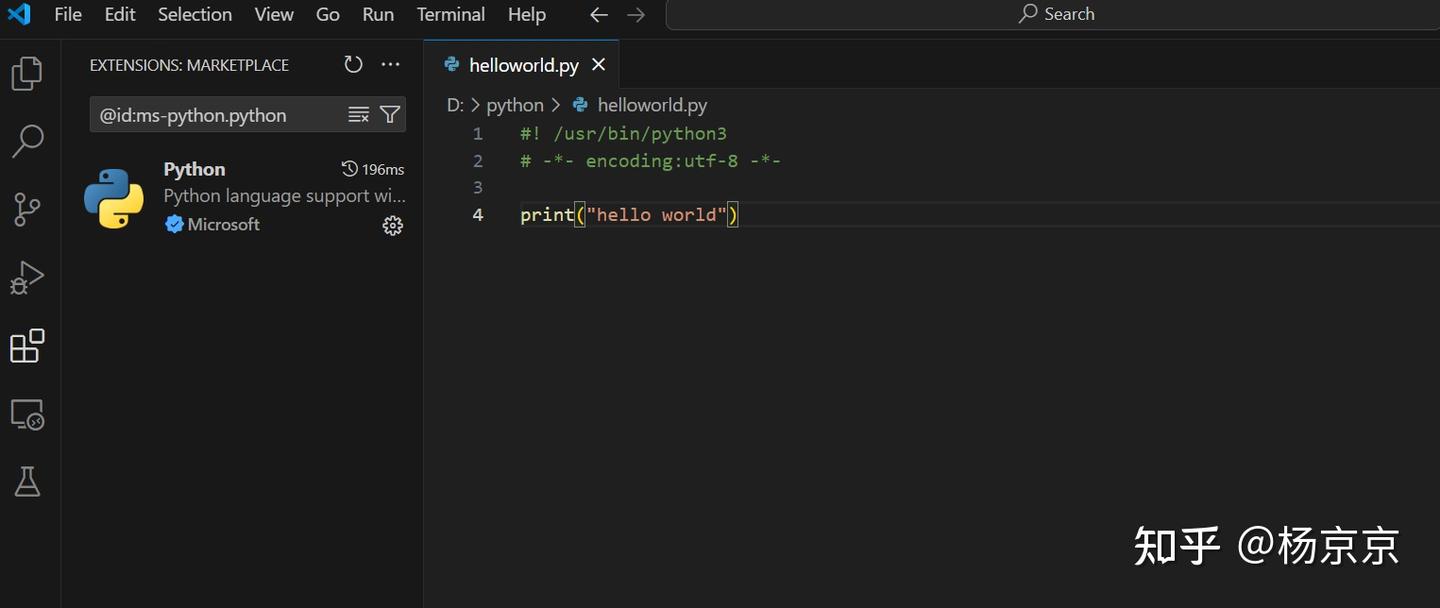Click the Go Back navigation arrow
Screen dimensions: 1440x608
point(598,14)
